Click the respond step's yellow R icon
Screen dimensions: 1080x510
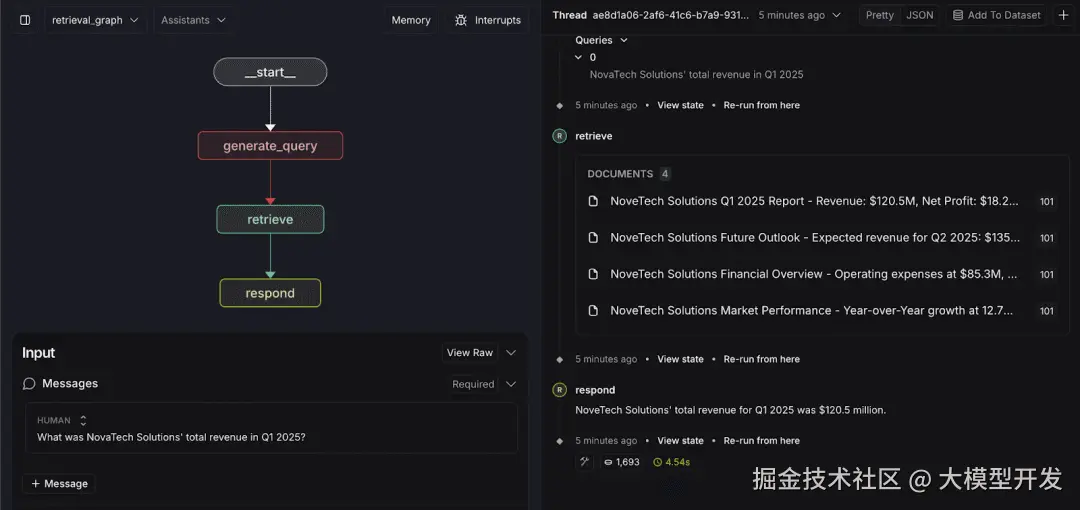[559, 390]
